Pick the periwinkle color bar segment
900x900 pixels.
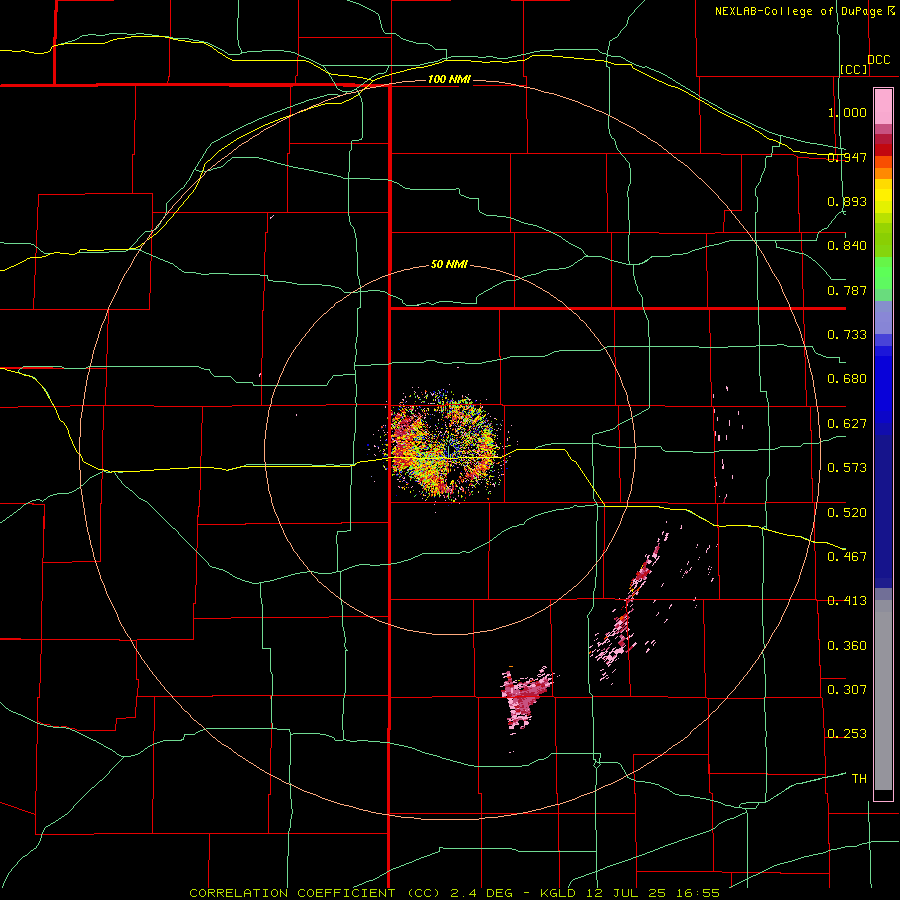point(883,317)
